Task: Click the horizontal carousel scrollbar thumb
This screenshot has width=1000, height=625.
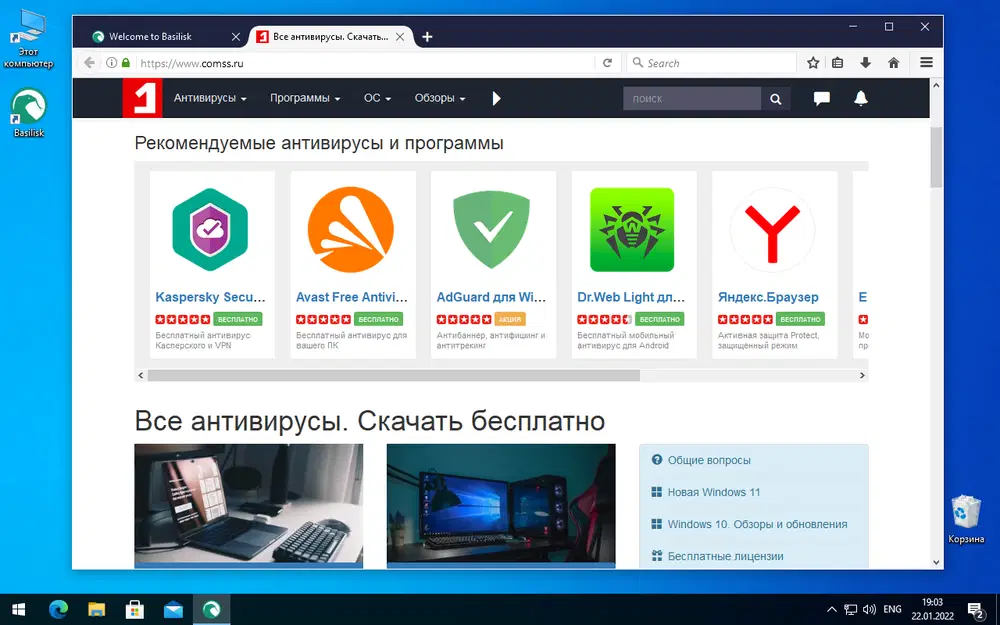Action: pos(393,376)
